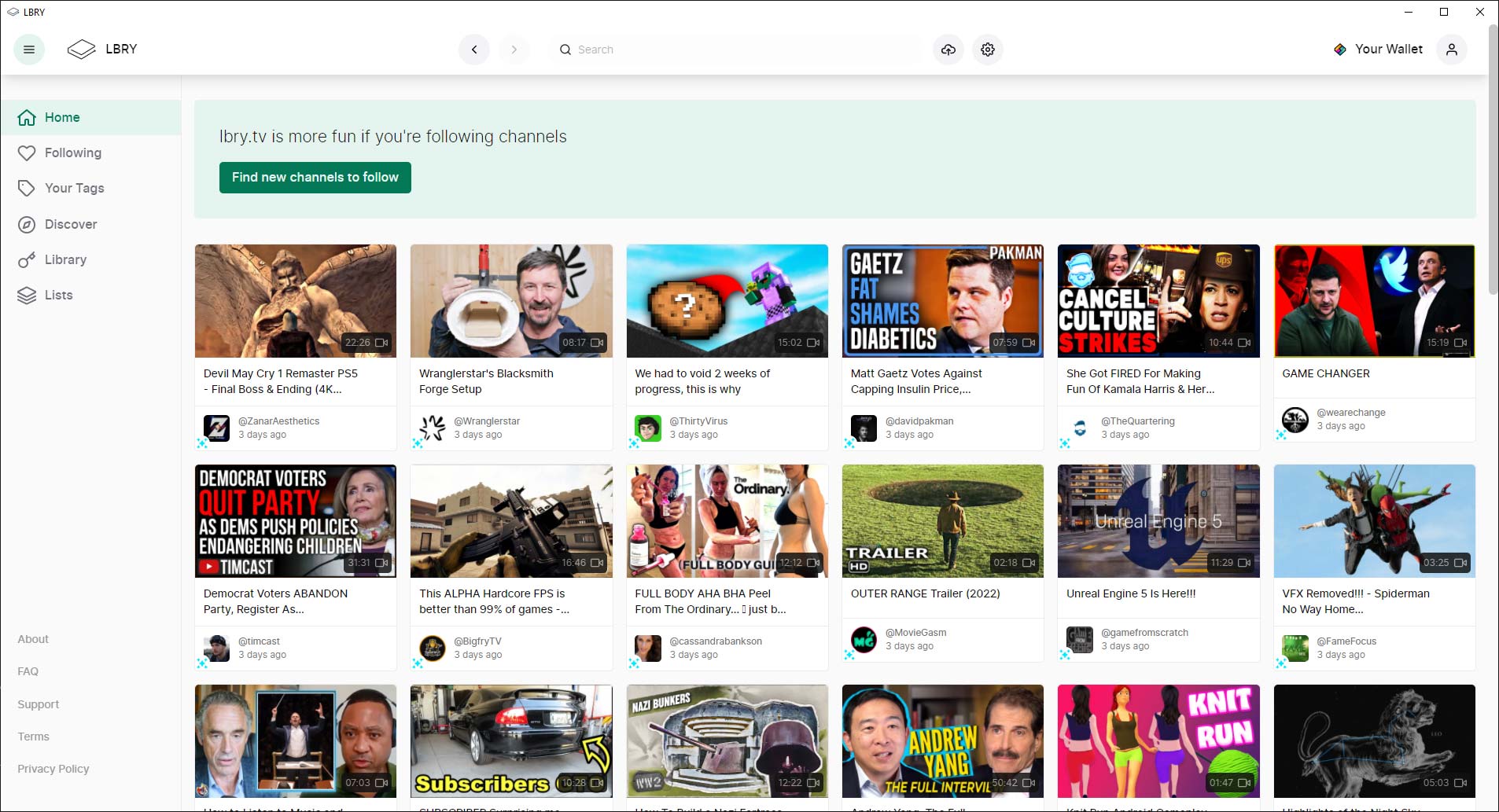The height and width of the screenshot is (812, 1499).
Task: Open Following in the sidebar
Action: click(x=90, y=152)
